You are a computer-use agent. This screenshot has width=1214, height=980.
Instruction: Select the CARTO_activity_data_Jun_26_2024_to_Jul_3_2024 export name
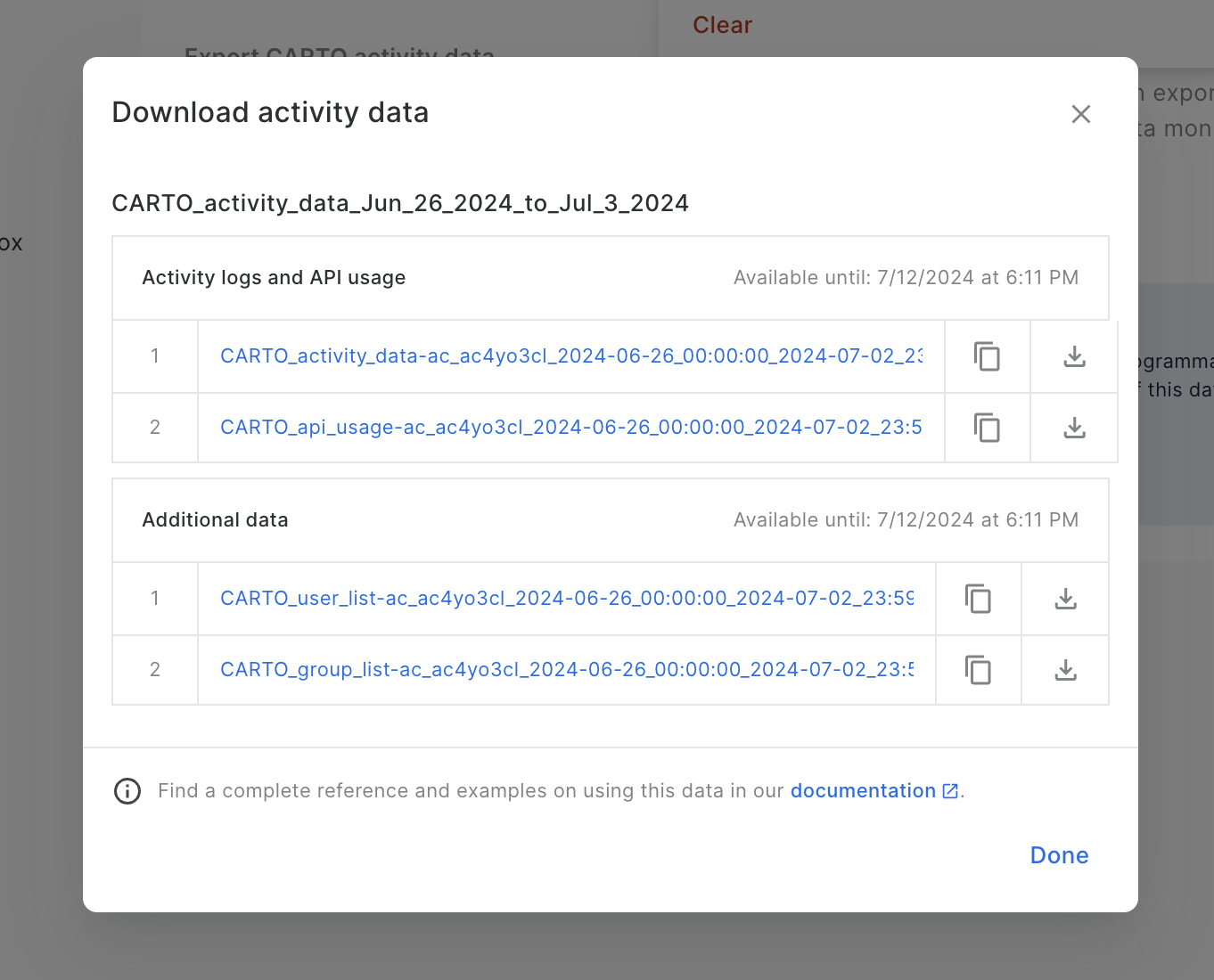pos(400,203)
